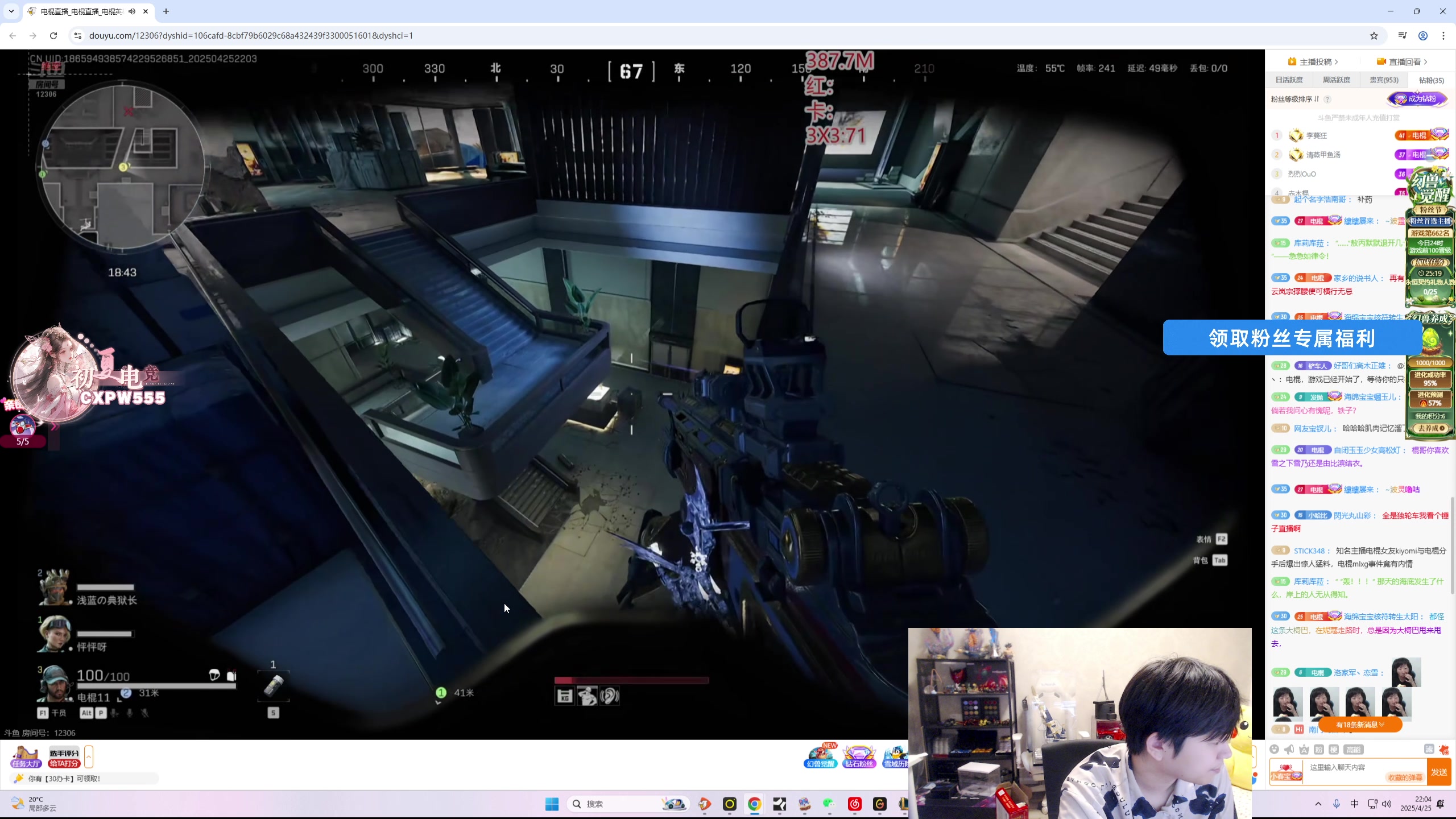Click the 领取粉丝专属福利 banner
This screenshot has height=819, width=1456.
1291,338
